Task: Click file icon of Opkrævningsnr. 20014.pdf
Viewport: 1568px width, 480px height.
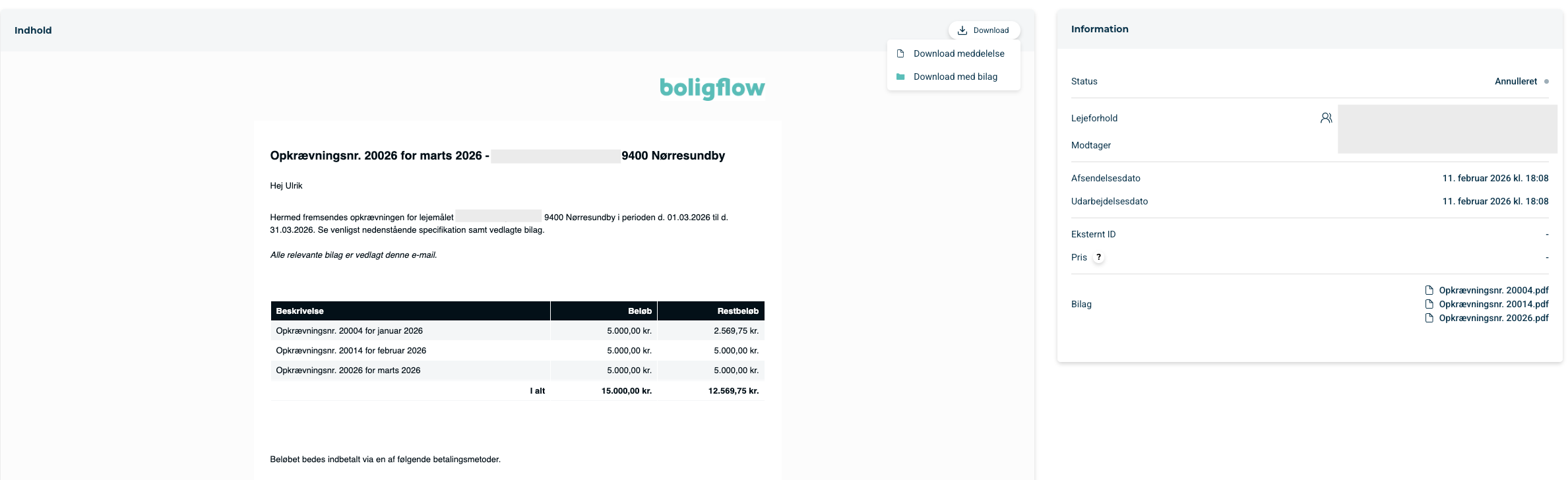Action: [x=1429, y=304]
